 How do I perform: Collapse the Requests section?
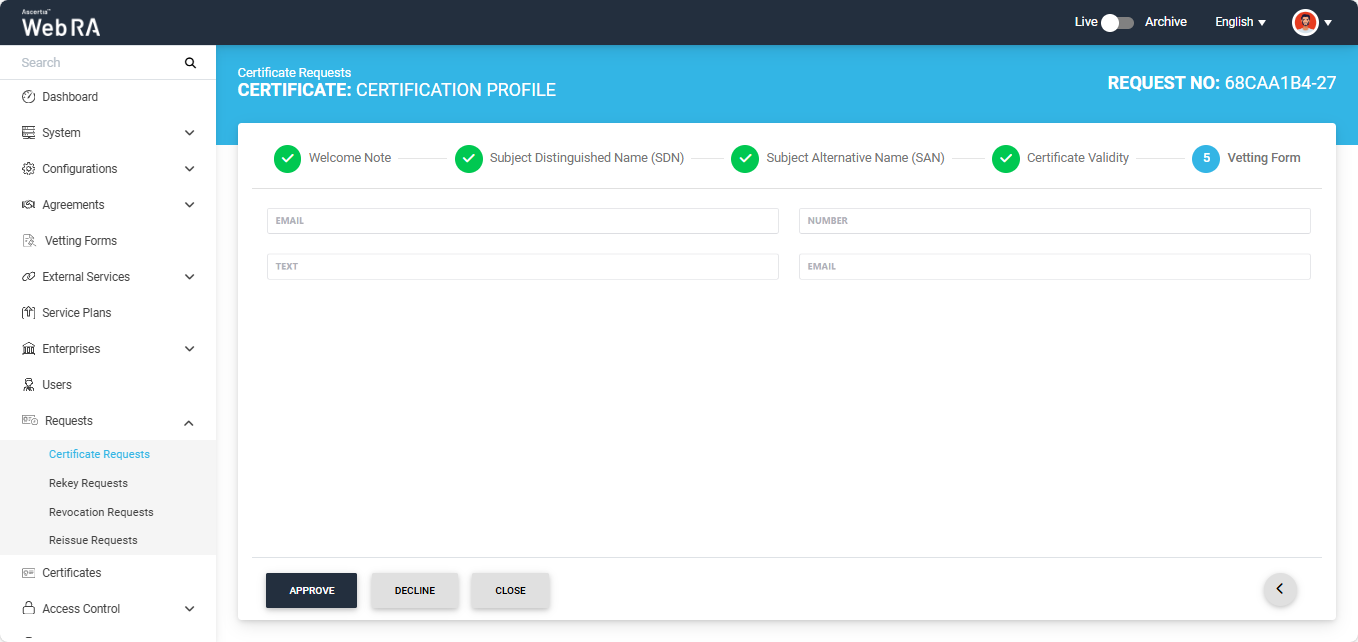click(x=189, y=422)
